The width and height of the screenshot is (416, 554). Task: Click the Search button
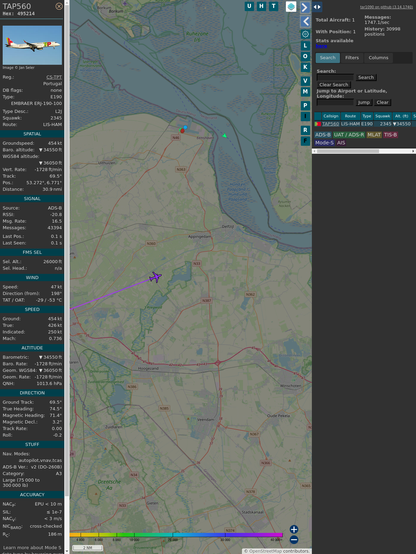[366, 77]
